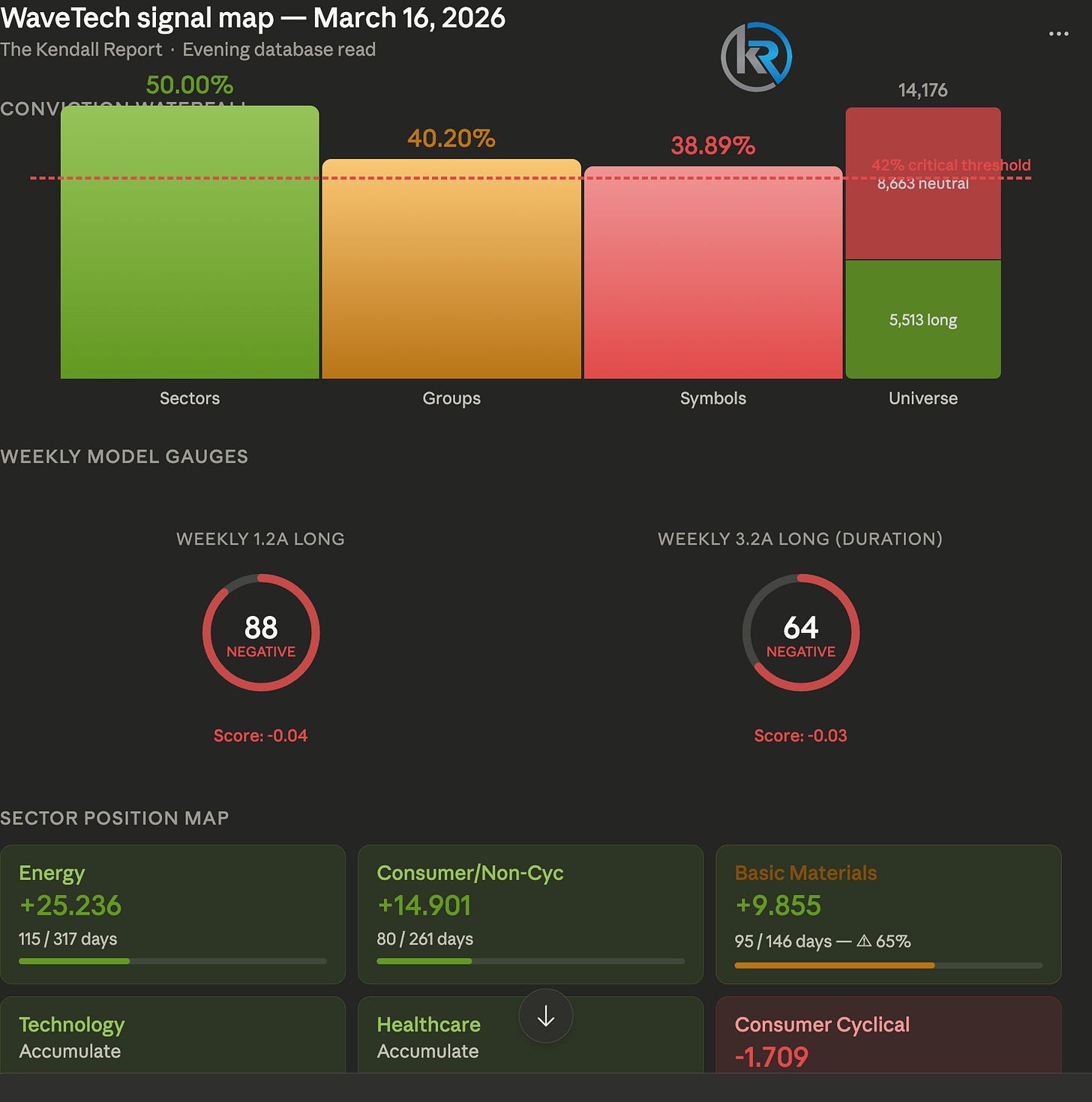This screenshot has height=1102, width=1092.
Task: Click the Weekly 1.2A Long gauge ring
Action: [x=261, y=632]
